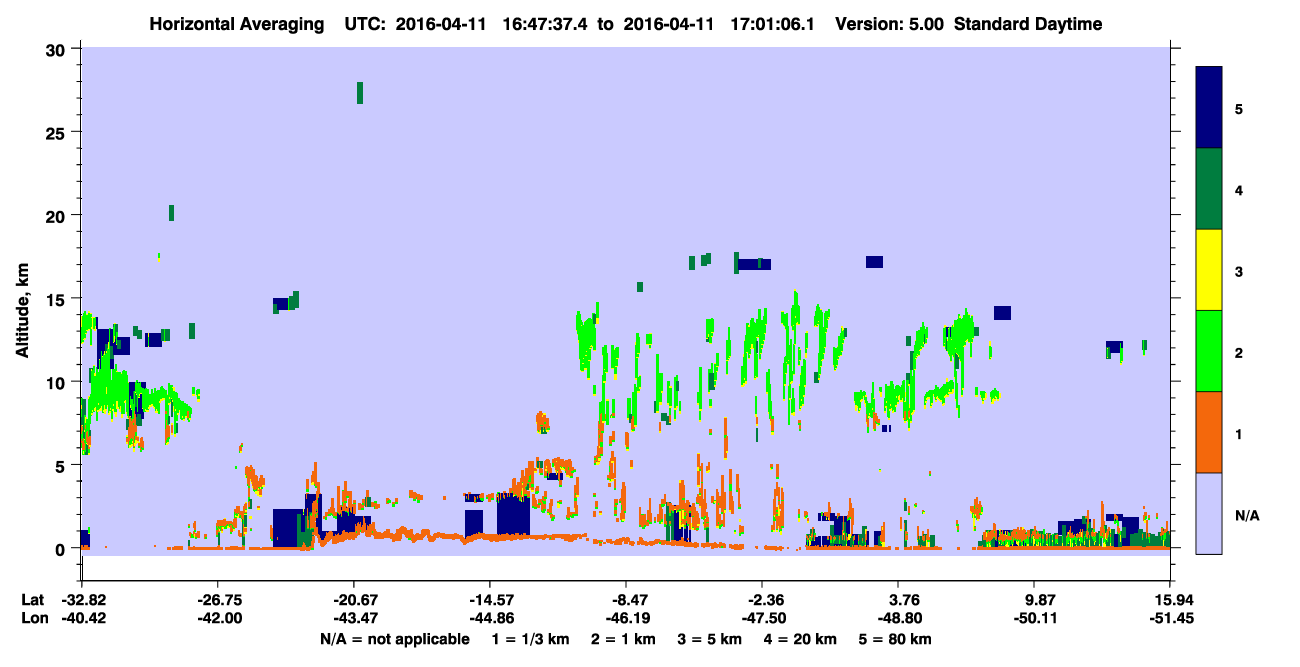Screen dimensions: 1300x667
Task: Click longitude value -47.50
Action: 762,618
